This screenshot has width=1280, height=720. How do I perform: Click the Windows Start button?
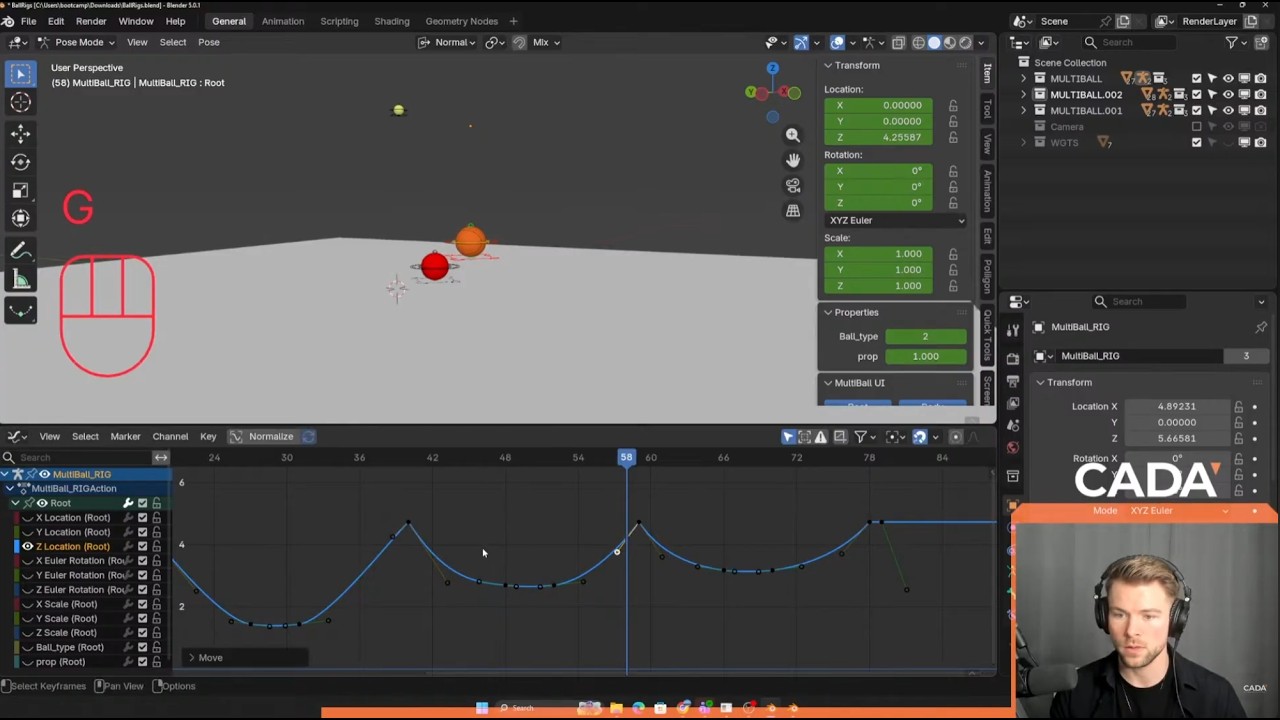coord(482,708)
